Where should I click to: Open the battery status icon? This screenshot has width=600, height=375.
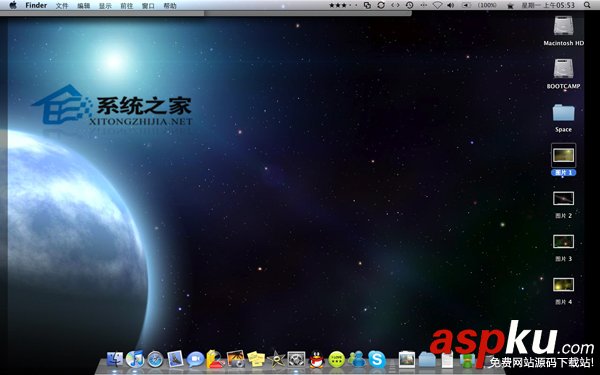coord(466,5)
